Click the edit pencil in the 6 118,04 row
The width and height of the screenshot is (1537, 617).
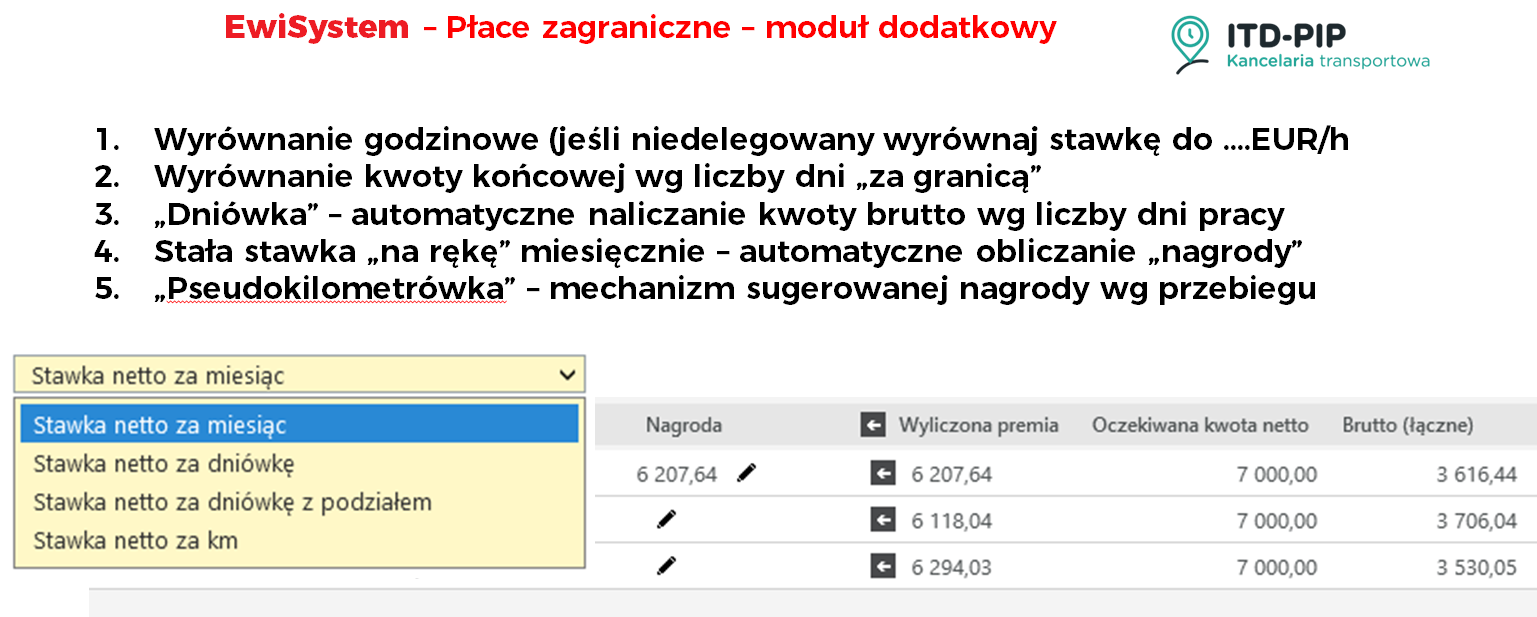tap(666, 519)
